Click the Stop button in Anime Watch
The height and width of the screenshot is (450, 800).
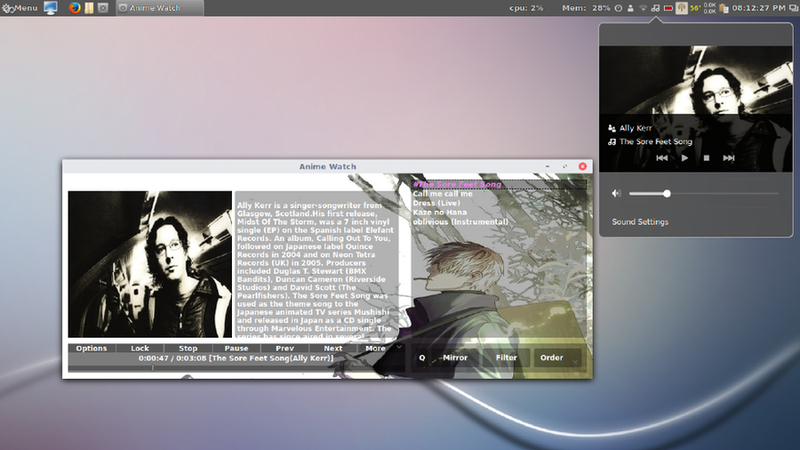pos(188,348)
